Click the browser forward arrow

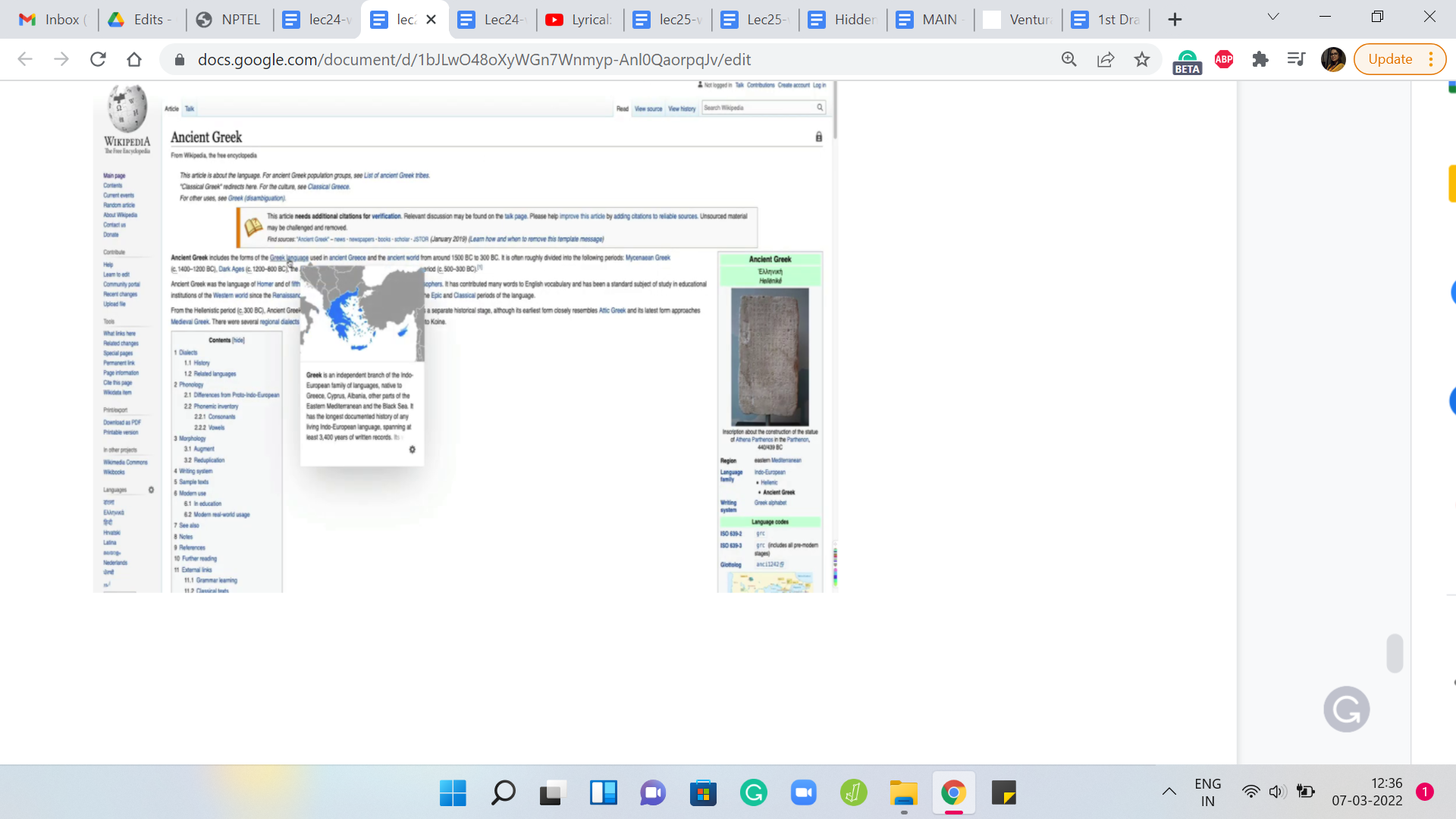tap(61, 59)
